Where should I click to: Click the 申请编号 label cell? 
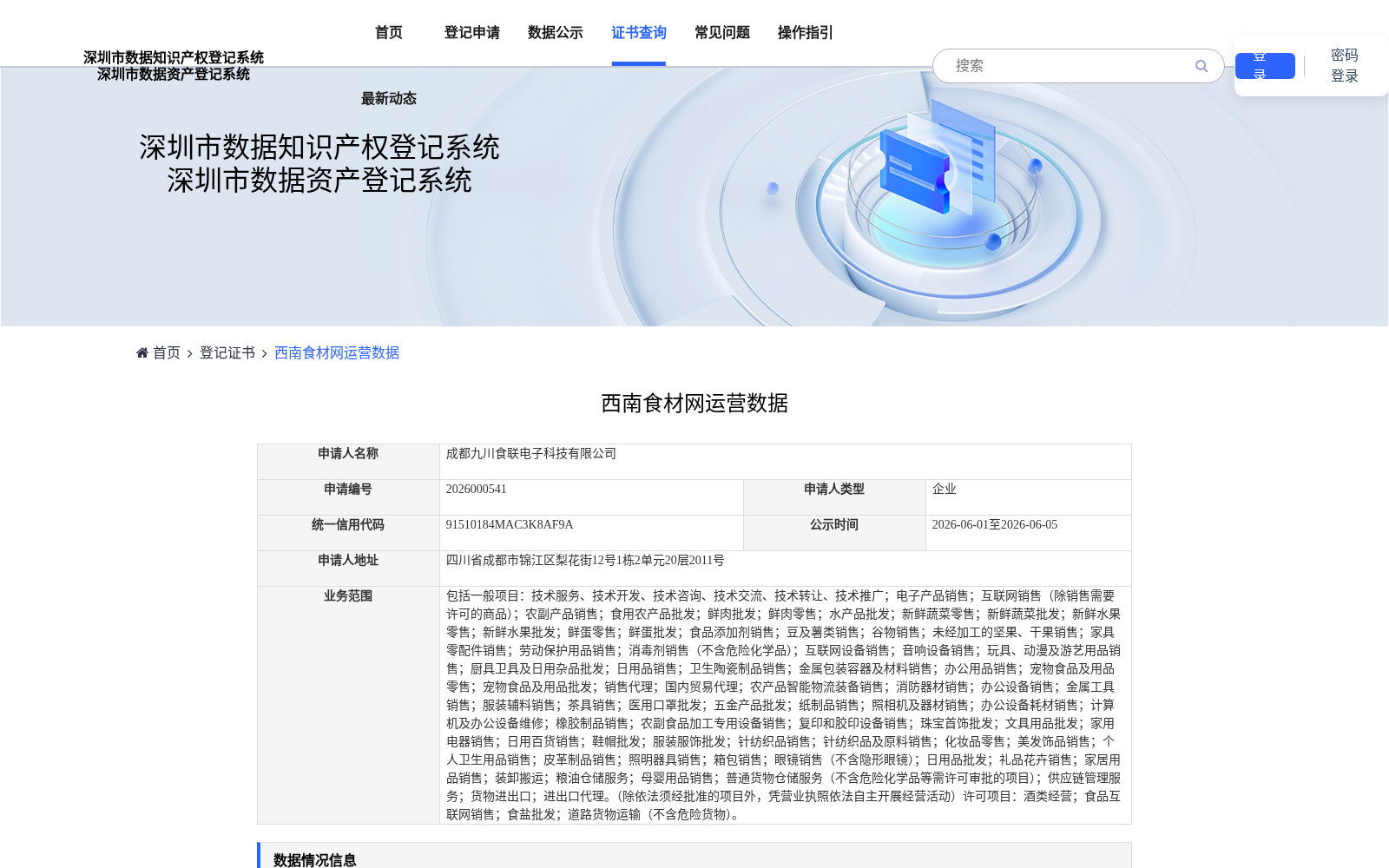pos(348,497)
